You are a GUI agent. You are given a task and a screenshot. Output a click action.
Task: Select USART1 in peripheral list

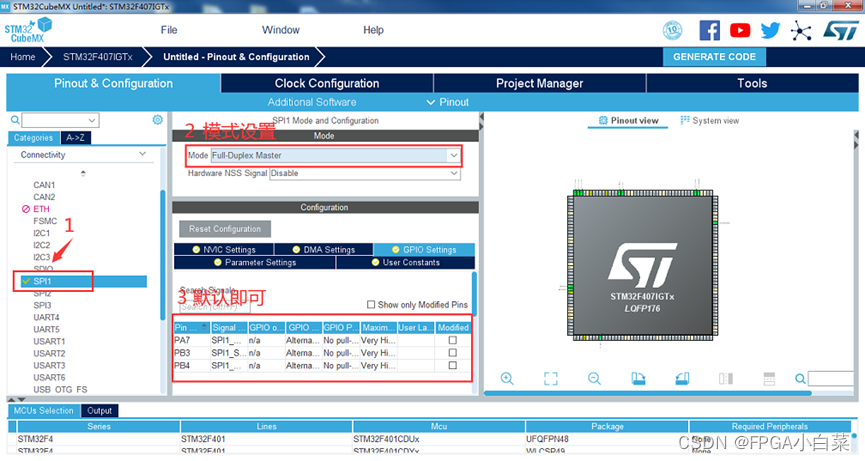point(49,341)
